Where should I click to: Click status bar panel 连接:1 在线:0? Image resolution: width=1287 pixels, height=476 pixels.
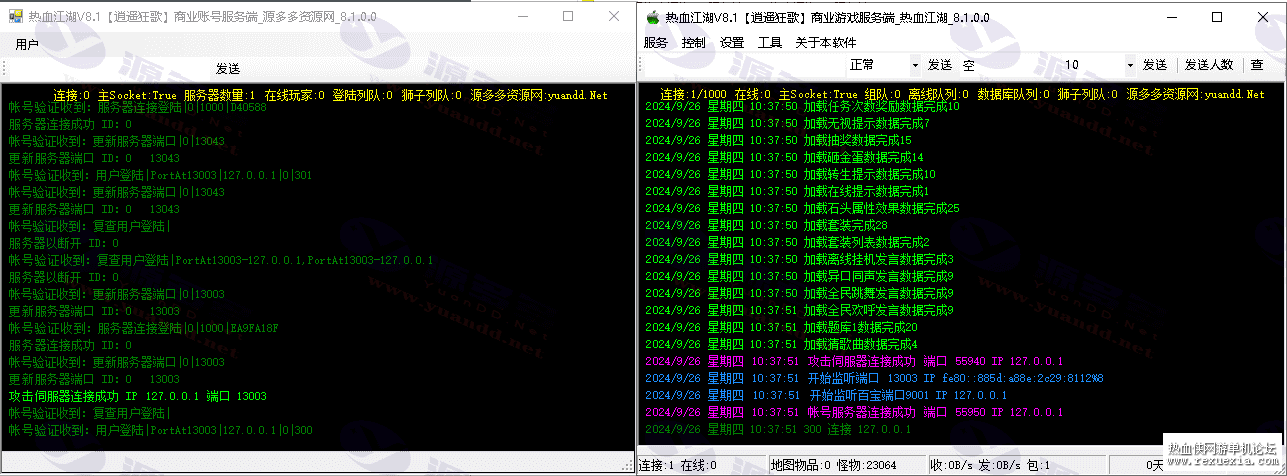click(701, 465)
